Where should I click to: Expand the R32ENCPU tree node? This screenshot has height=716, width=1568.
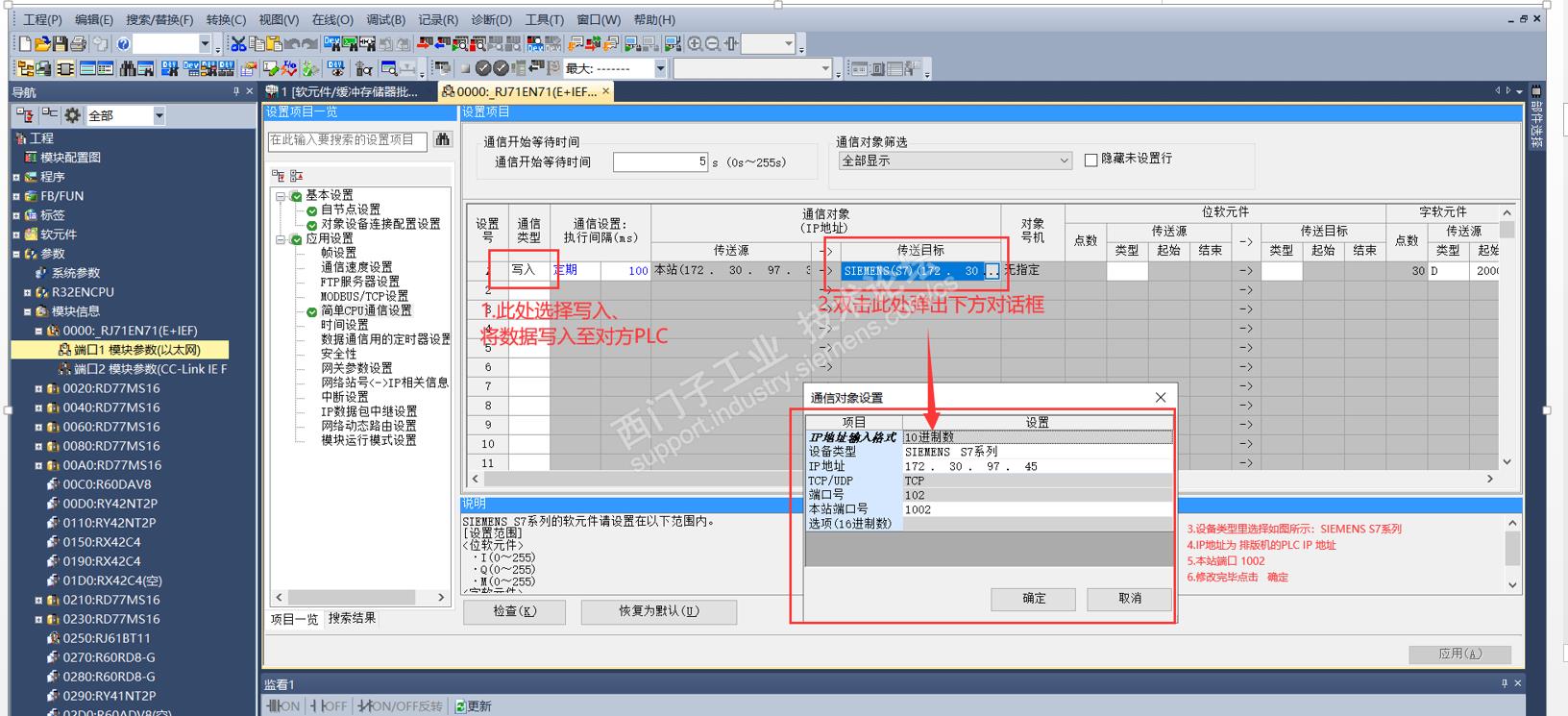click(28, 292)
